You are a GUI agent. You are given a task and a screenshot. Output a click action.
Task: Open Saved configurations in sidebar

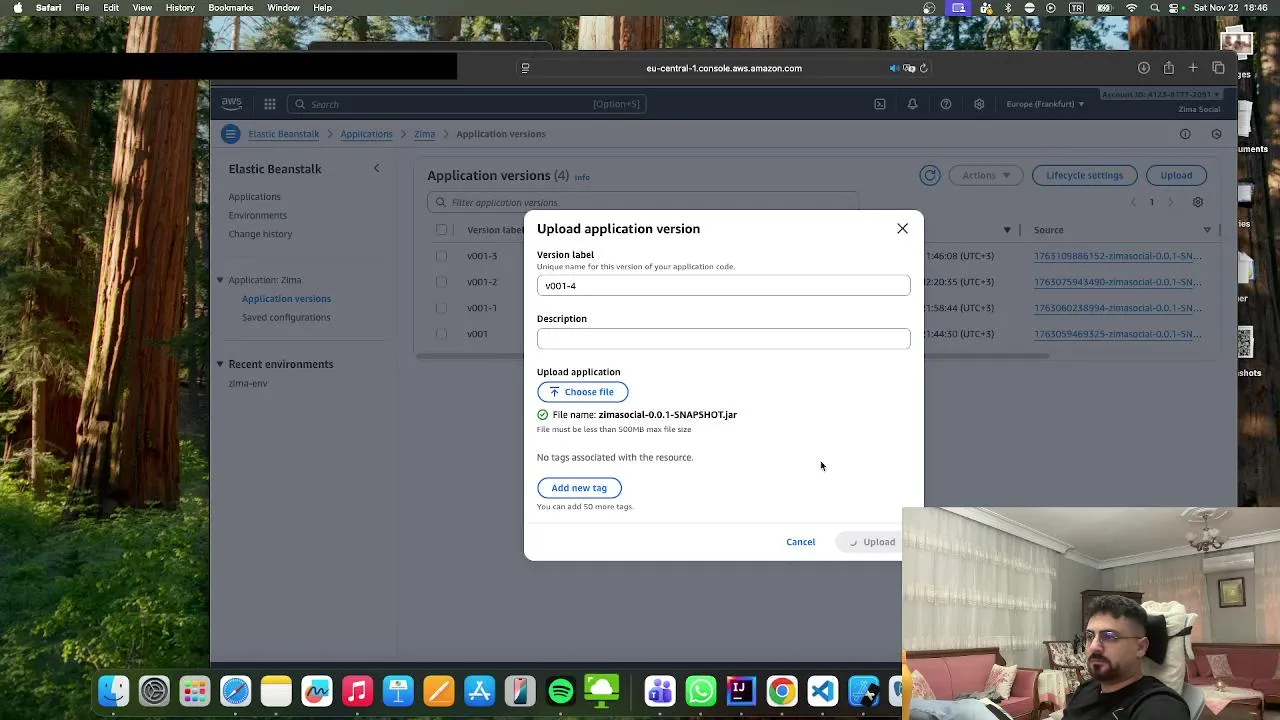(x=286, y=318)
